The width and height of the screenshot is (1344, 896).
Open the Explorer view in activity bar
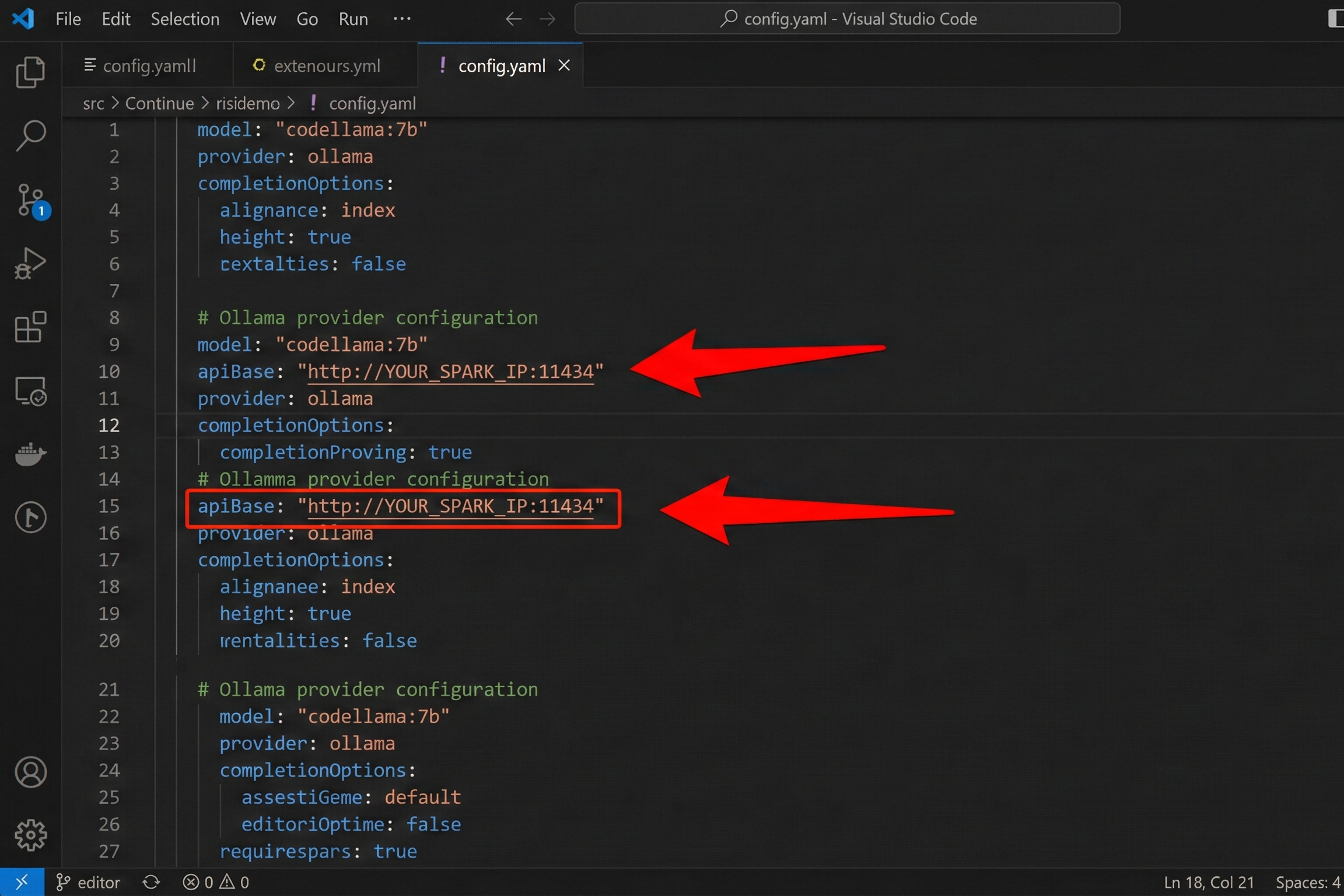[x=30, y=72]
